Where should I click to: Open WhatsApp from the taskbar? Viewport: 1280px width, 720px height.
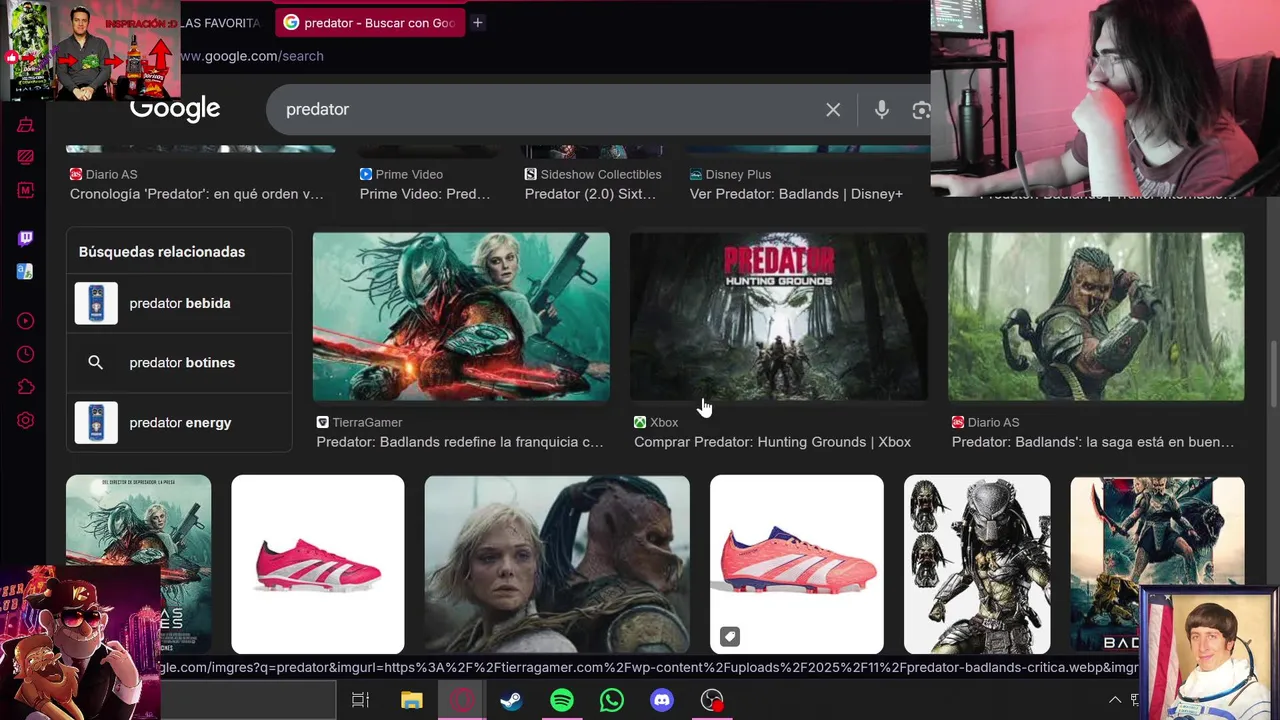[x=612, y=700]
